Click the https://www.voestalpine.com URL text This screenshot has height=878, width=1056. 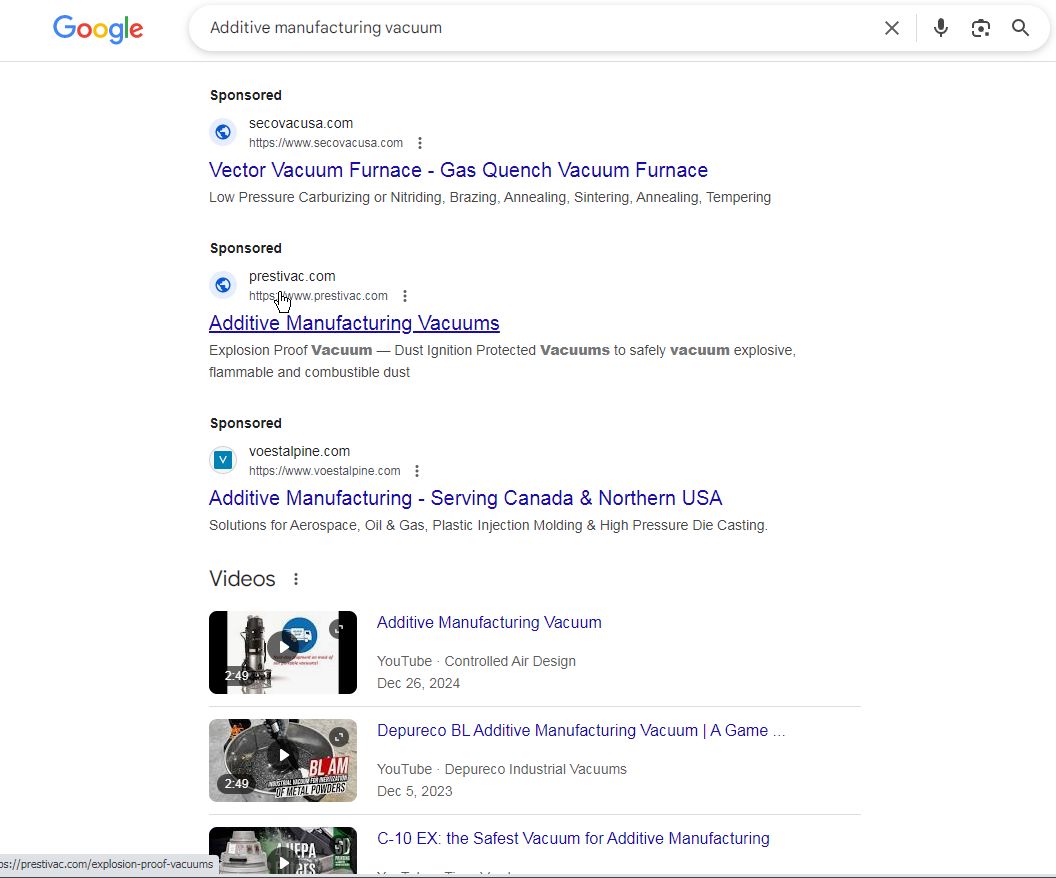tap(325, 471)
